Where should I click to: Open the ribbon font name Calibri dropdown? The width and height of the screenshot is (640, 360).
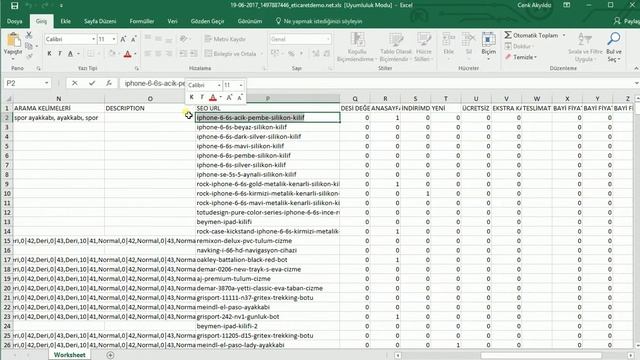(x=93, y=39)
